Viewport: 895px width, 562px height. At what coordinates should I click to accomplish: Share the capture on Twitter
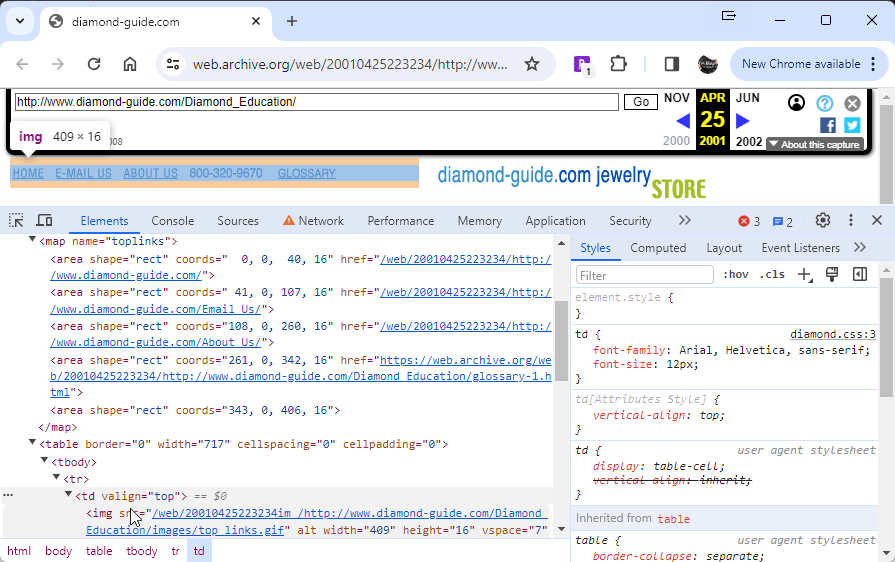[852, 125]
